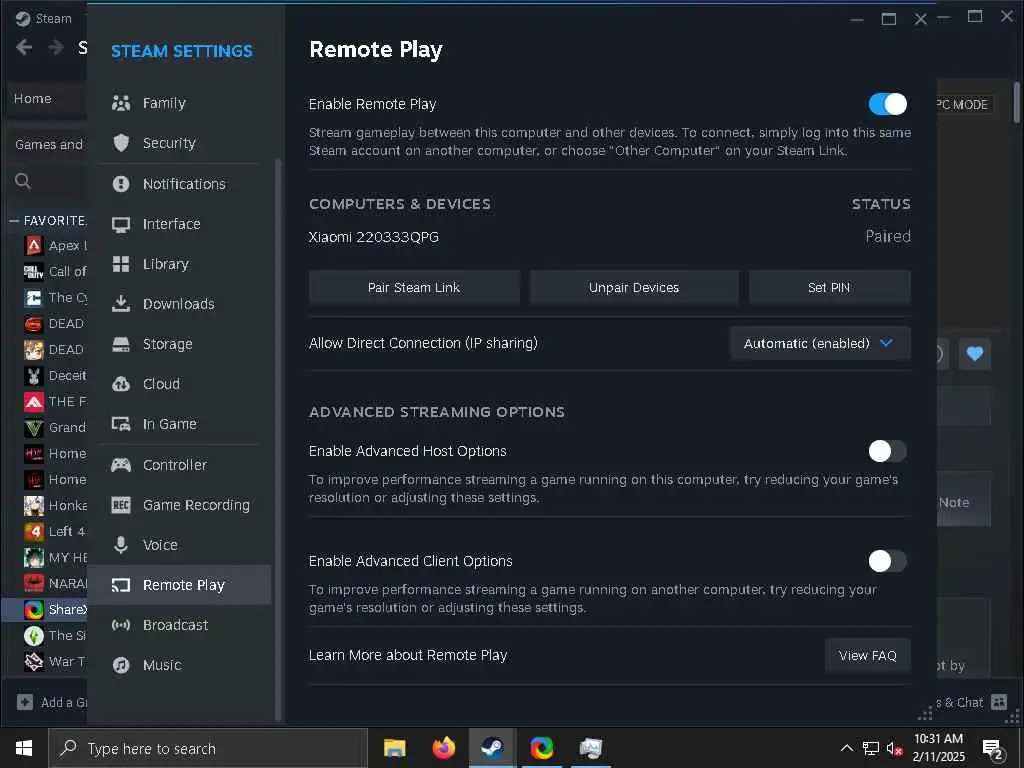
Task: Open the notification center icon
Action: tap(993, 748)
